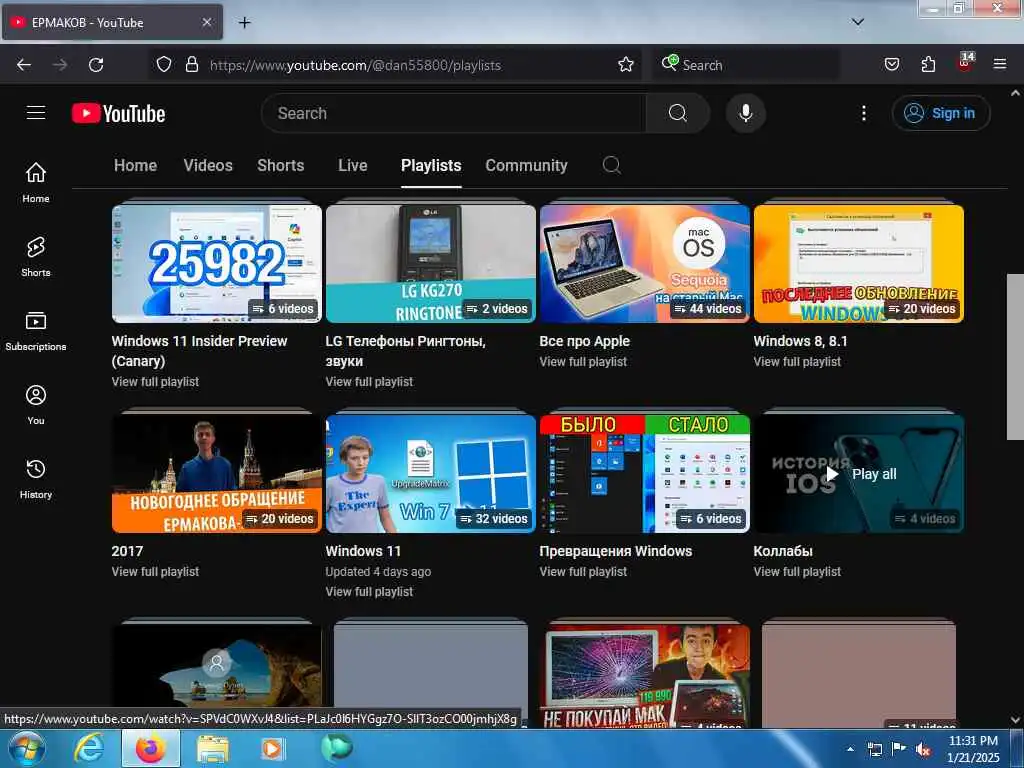Screen dimensions: 1024x768
Task: View full playlist for 2017
Action: tap(155, 571)
